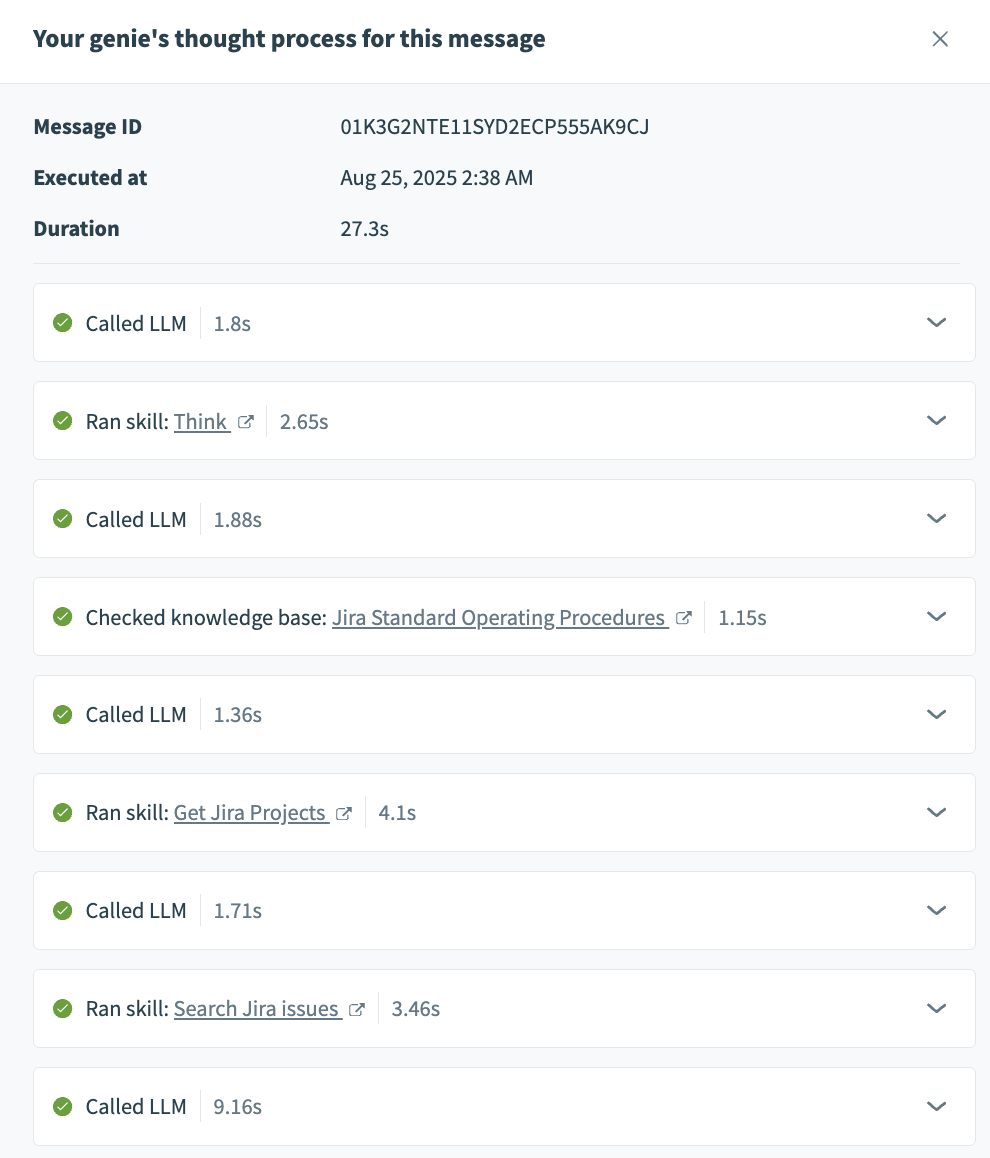
Task: Click green check on Search Jira issues step
Action: point(63,1009)
